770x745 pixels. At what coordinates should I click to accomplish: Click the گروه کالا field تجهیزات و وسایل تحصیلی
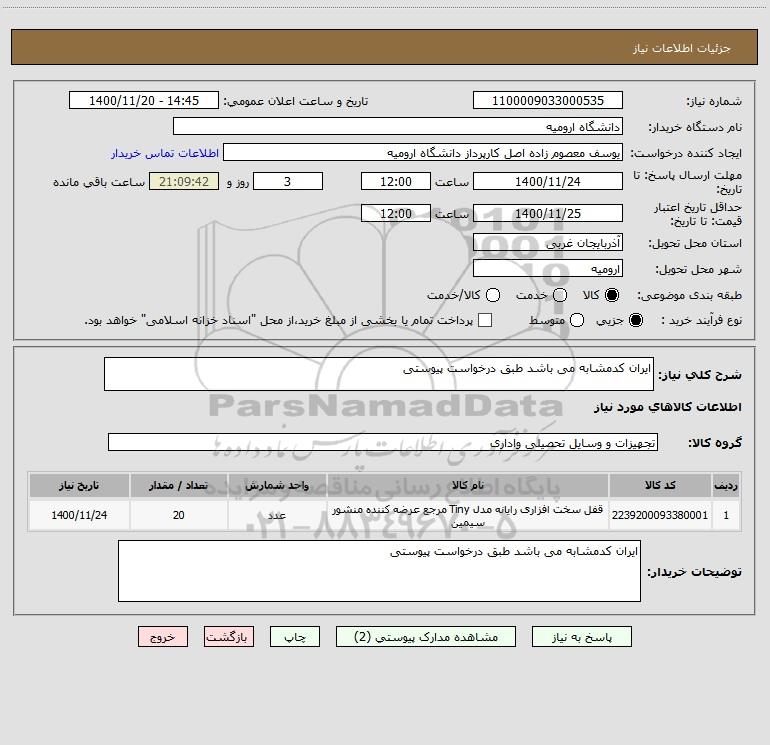(383, 442)
